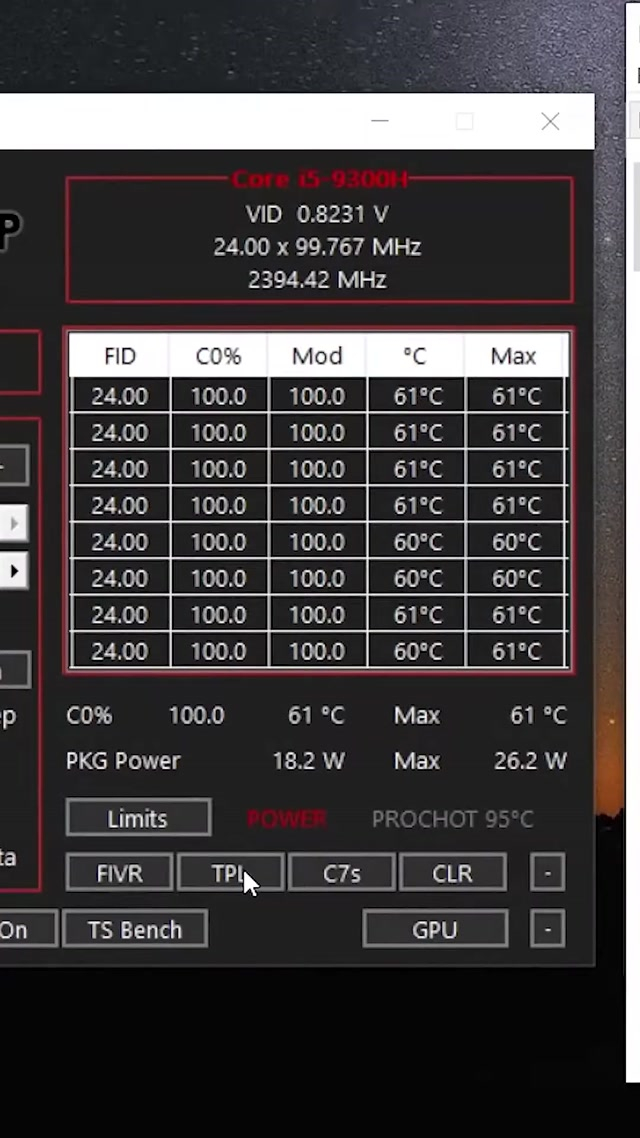Image resolution: width=640 pixels, height=1138 pixels.
Task: Click the black lower arrow stepper
Action: point(14,571)
